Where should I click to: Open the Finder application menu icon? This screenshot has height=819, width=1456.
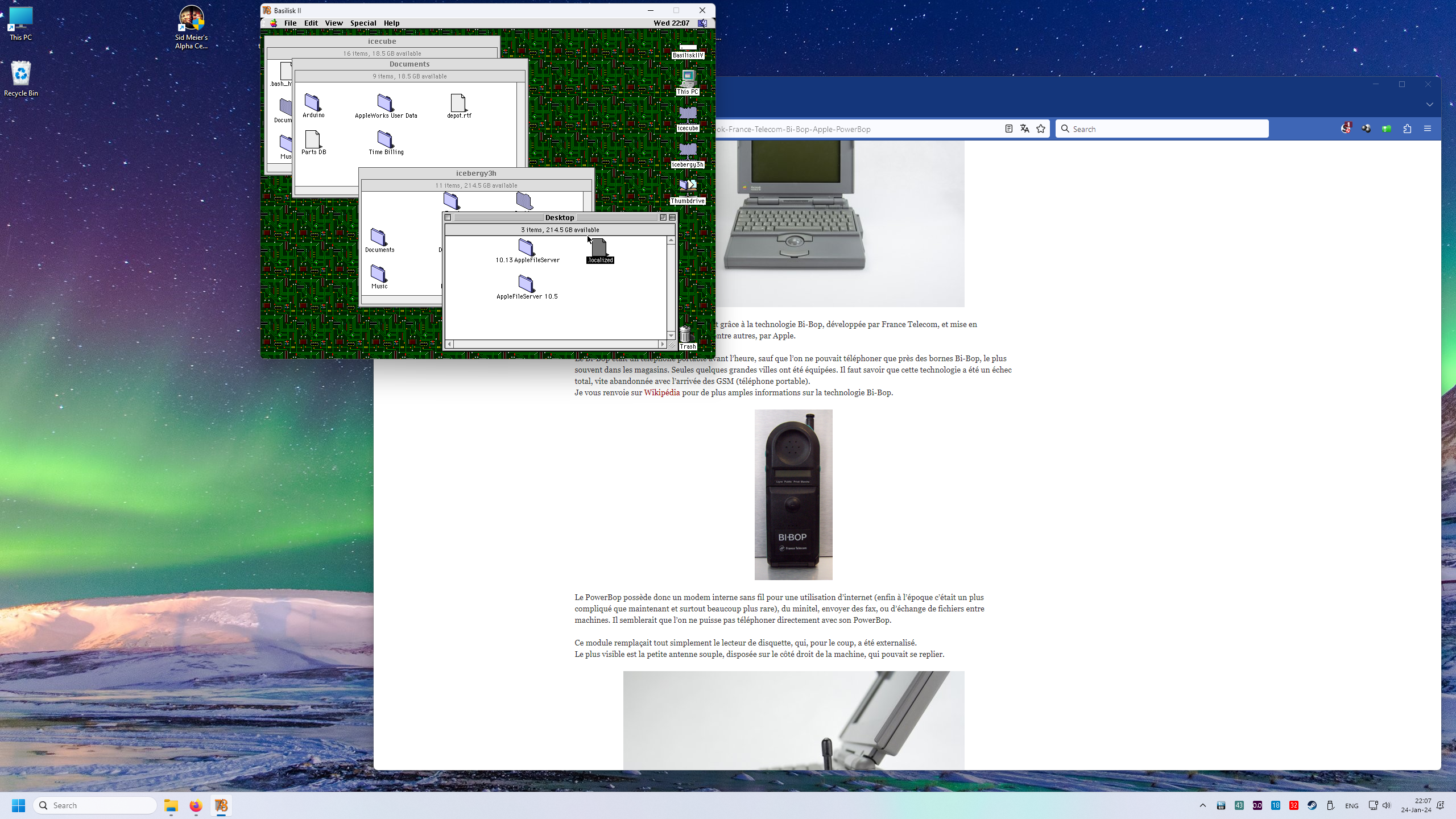(703, 23)
